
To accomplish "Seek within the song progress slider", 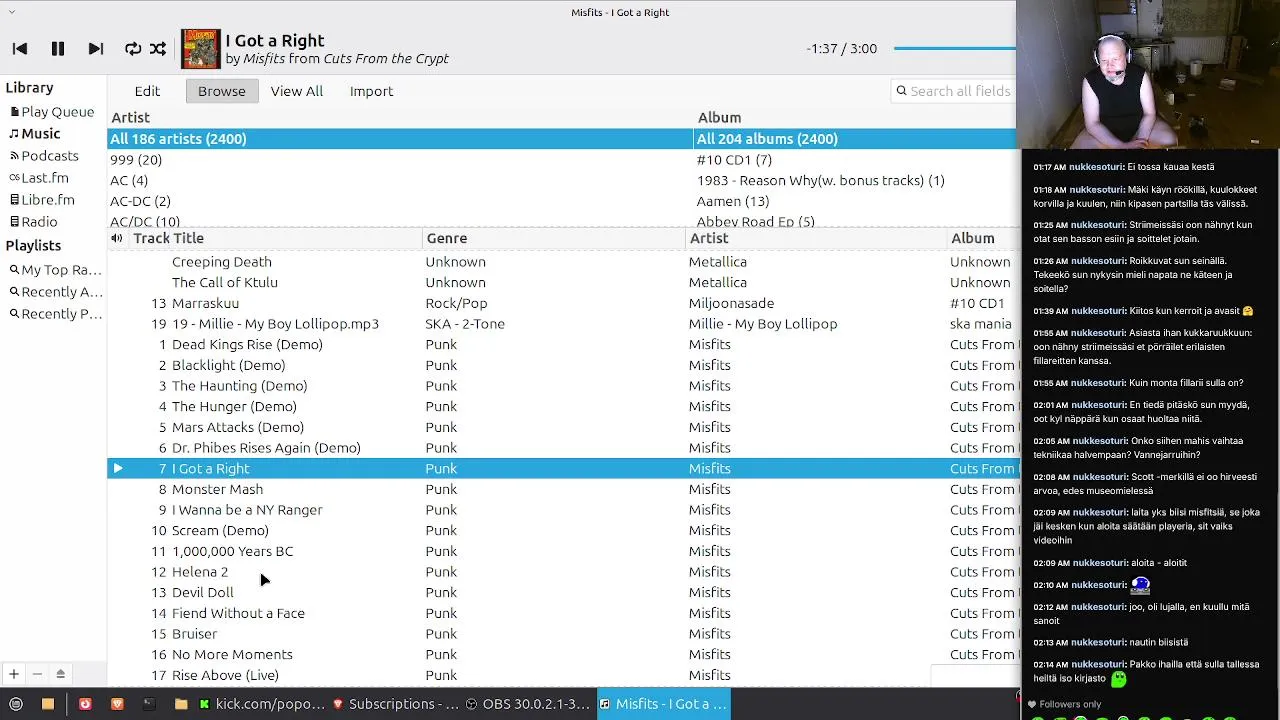I will point(954,48).
